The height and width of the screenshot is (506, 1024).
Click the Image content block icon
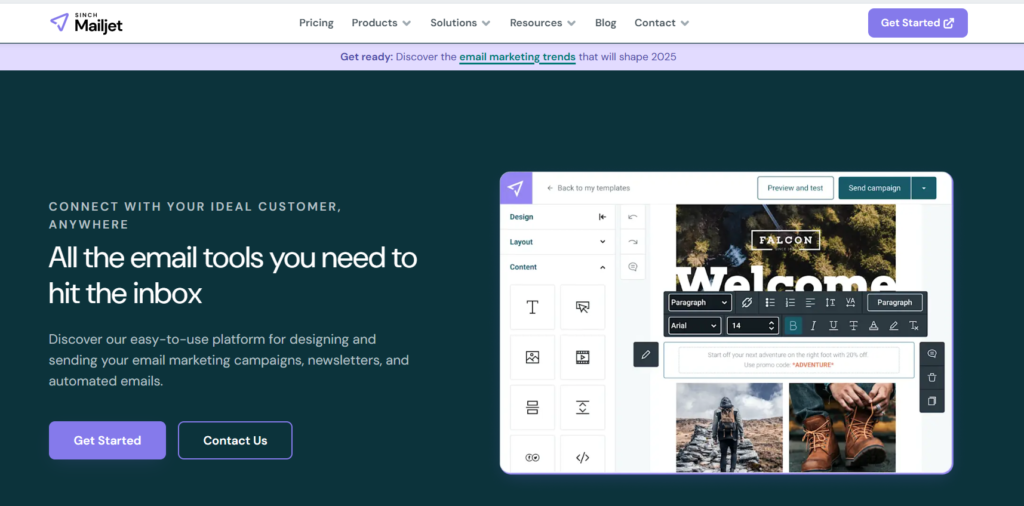coord(532,357)
